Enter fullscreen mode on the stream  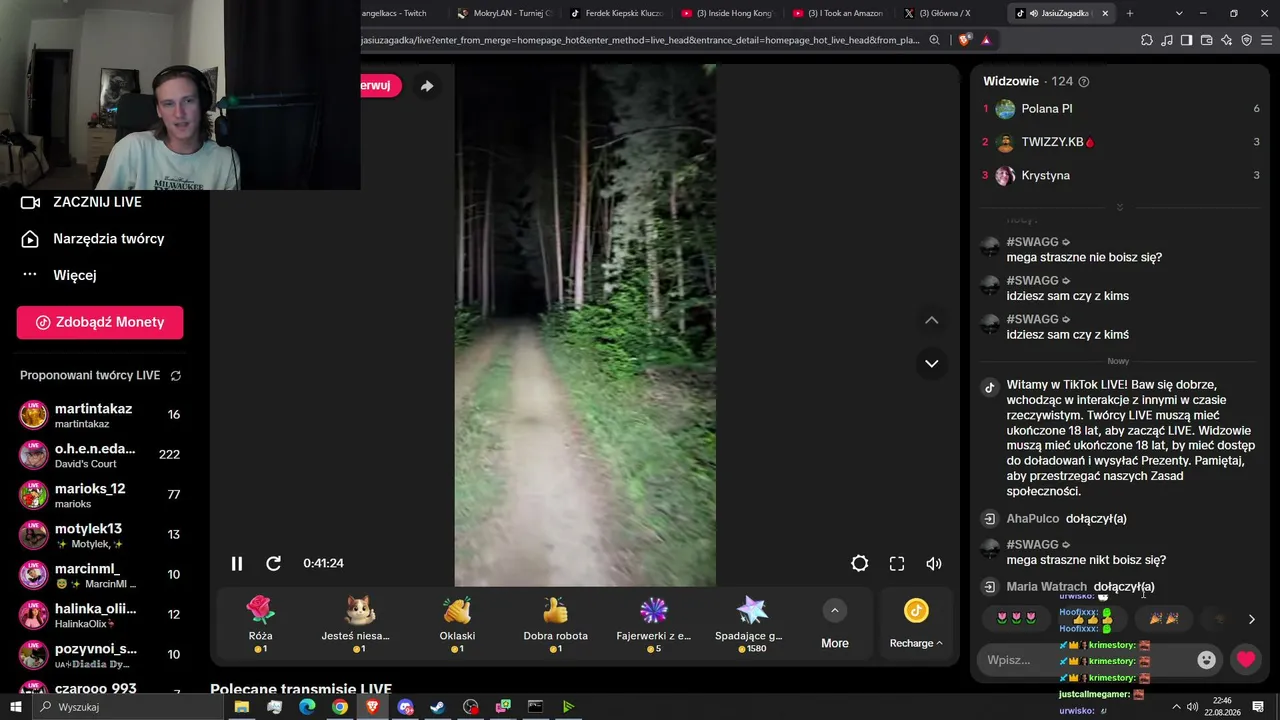point(897,564)
